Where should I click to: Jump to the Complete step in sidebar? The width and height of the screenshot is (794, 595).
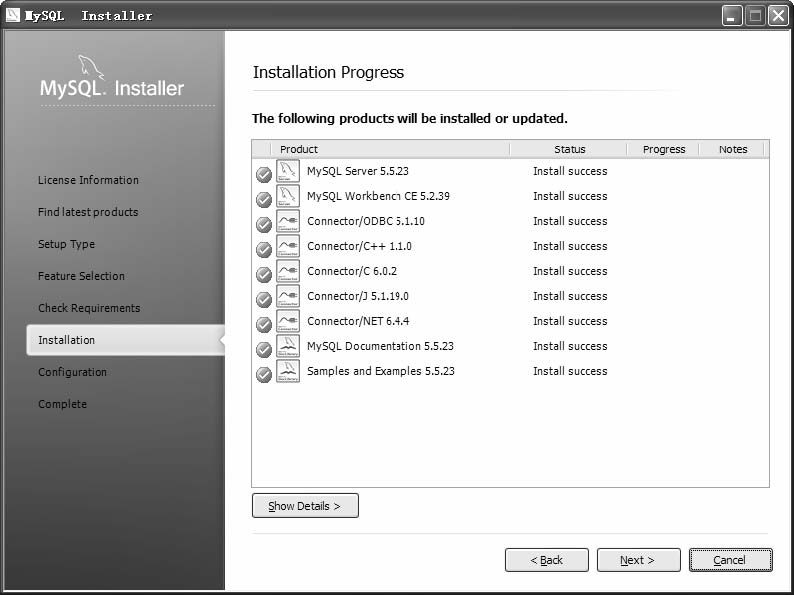tap(62, 404)
